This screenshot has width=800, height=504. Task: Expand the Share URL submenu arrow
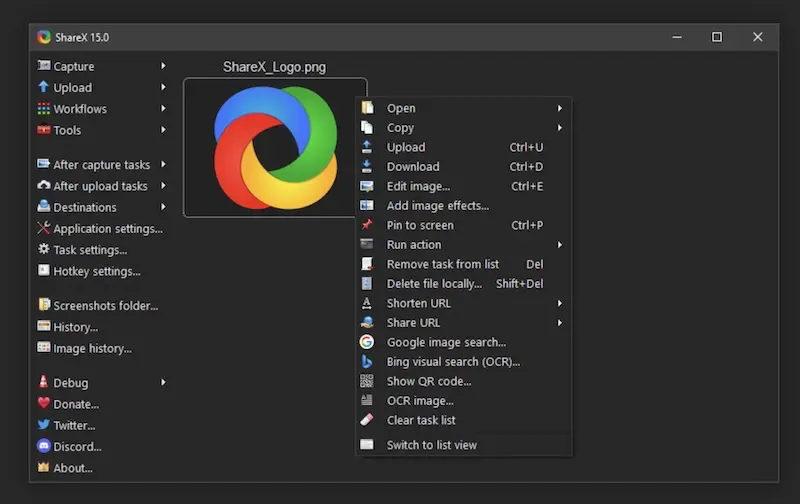tap(560, 323)
